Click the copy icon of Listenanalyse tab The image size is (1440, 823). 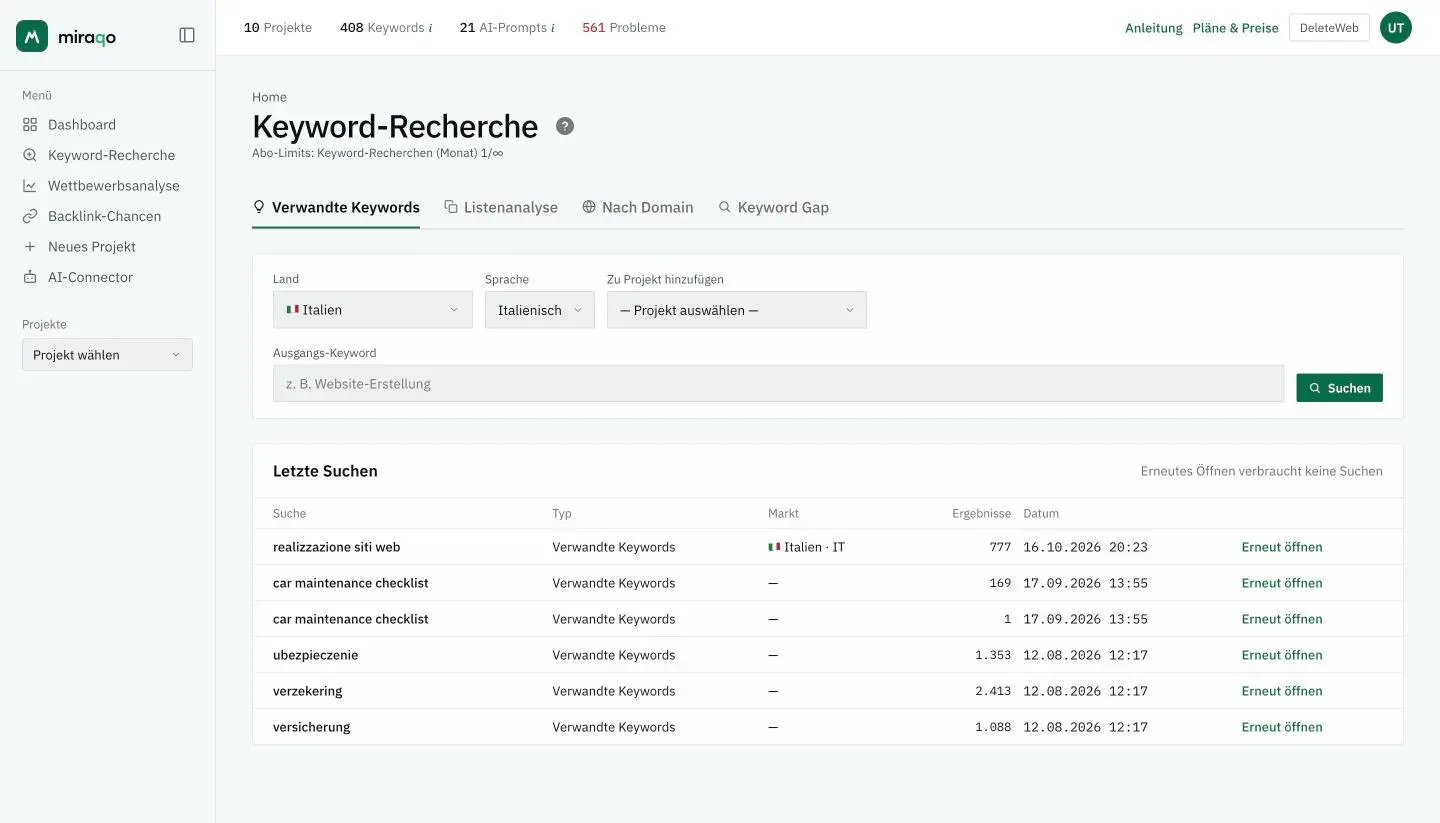(x=451, y=207)
